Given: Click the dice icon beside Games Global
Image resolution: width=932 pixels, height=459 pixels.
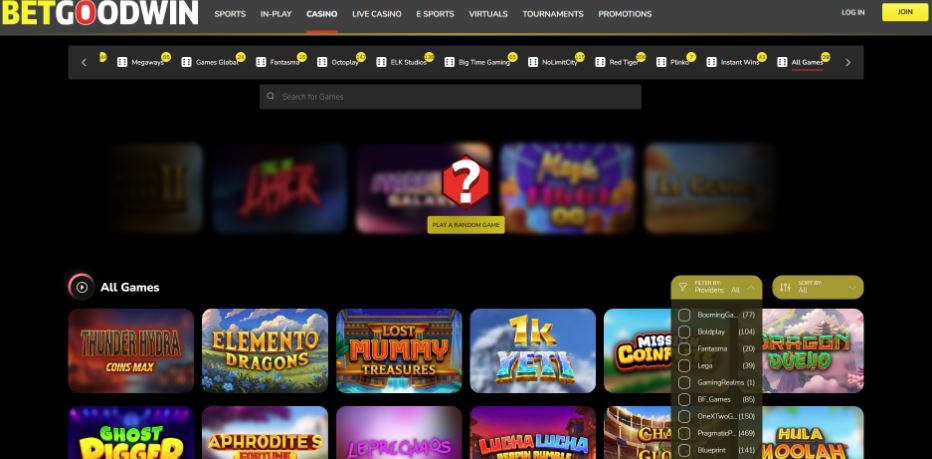Looking at the screenshot, I should [x=186, y=62].
